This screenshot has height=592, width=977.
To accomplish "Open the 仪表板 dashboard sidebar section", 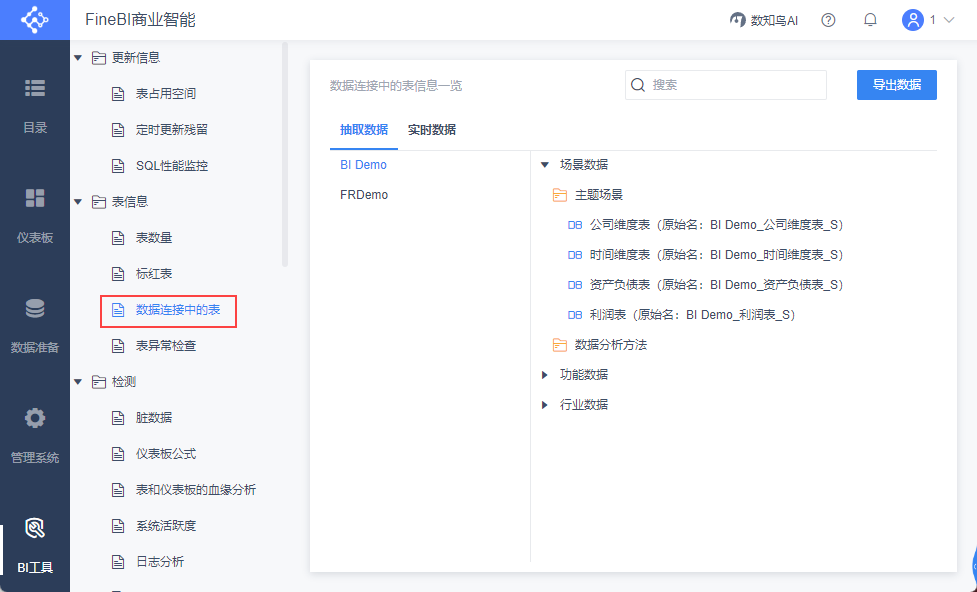I will point(35,216).
